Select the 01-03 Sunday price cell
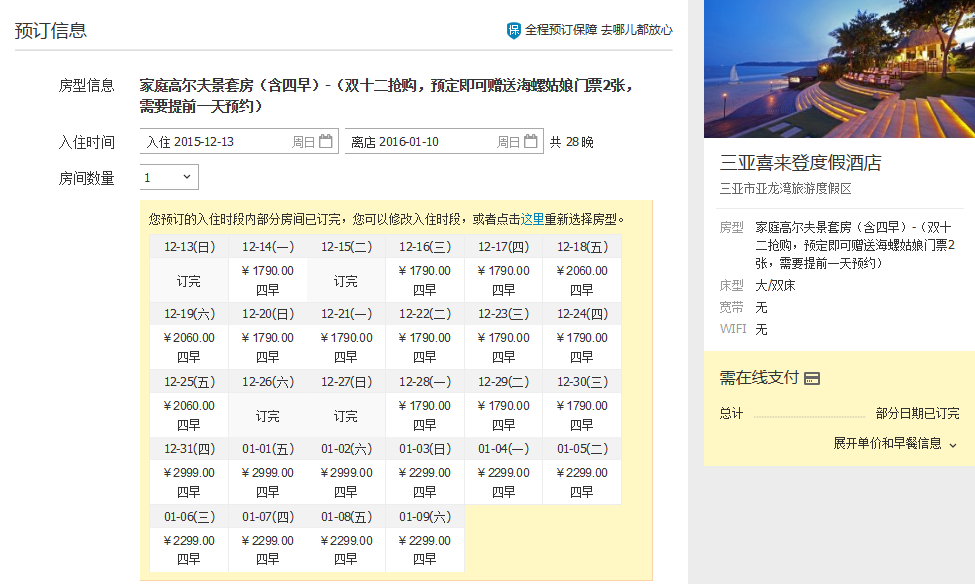 pyautogui.click(x=424, y=482)
